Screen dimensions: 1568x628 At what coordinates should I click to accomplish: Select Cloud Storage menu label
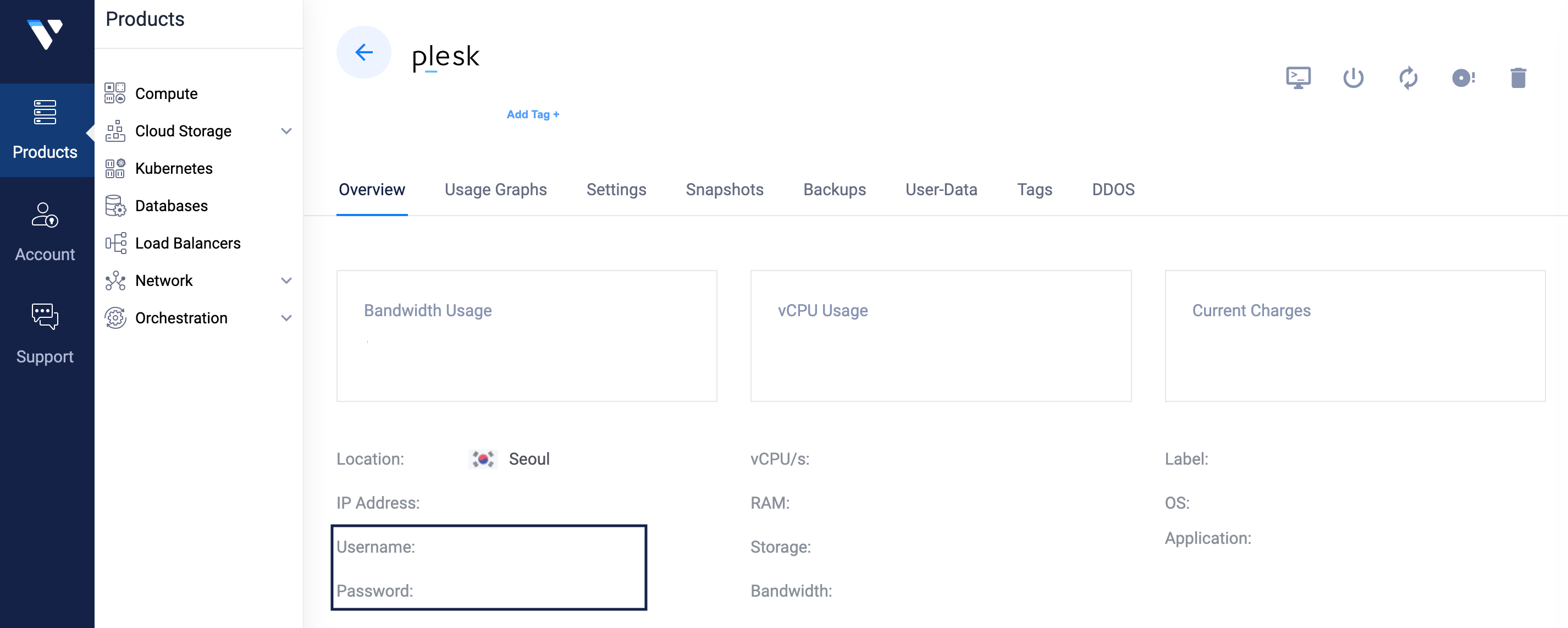[183, 131]
